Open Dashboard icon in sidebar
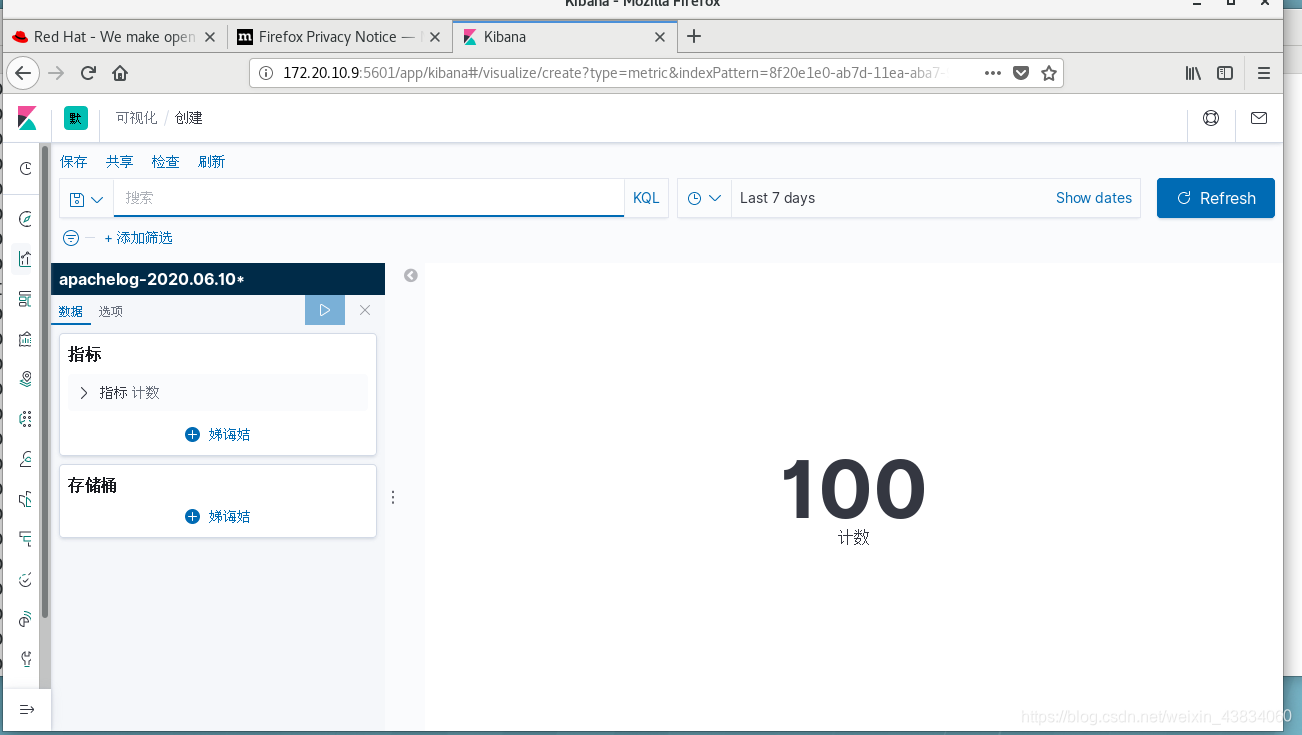The width and height of the screenshot is (1302, 735). [x=26, y=299]
